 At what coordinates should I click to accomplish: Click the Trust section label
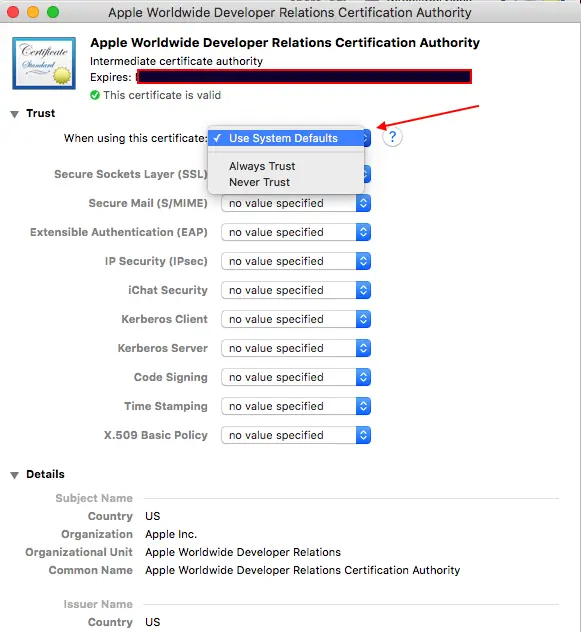click(x=40, y=113)
